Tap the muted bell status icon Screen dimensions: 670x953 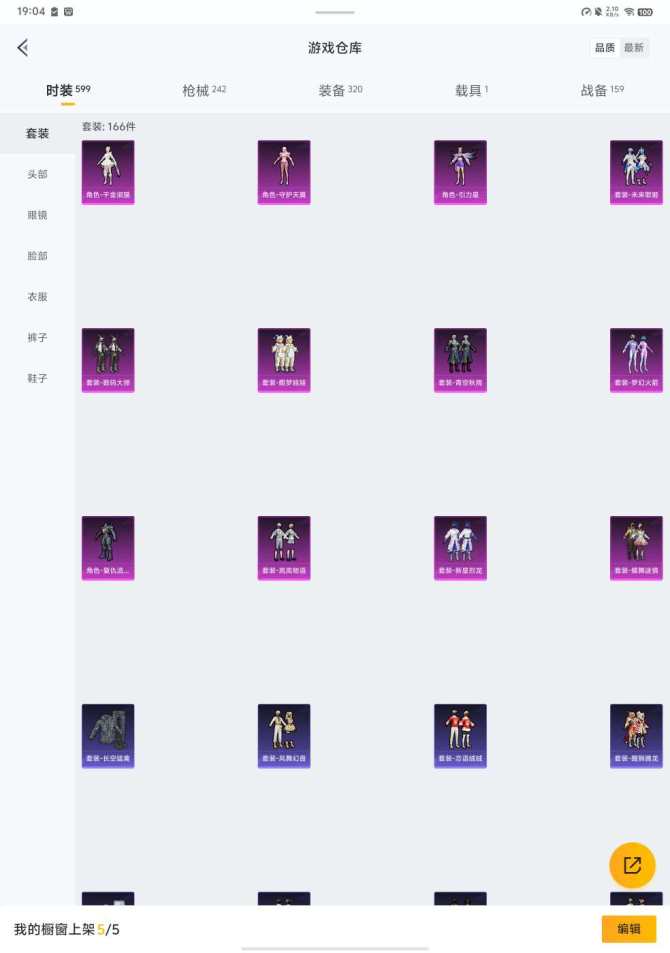(x=598, y=12)
